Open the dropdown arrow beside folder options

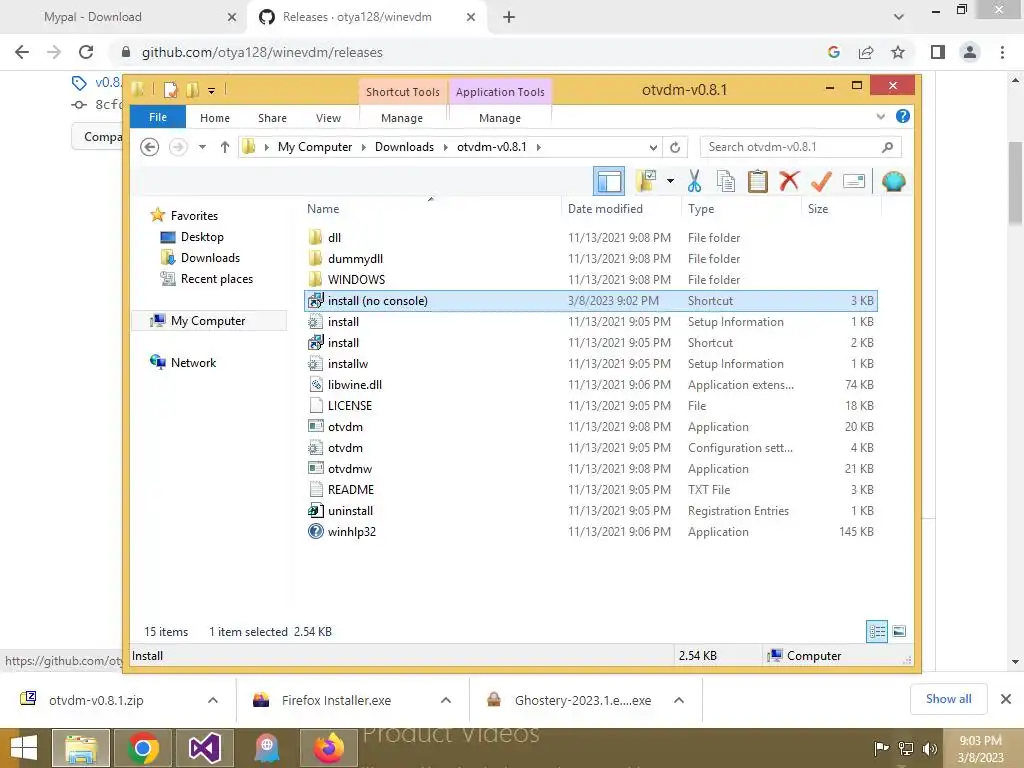pos(670,181)
